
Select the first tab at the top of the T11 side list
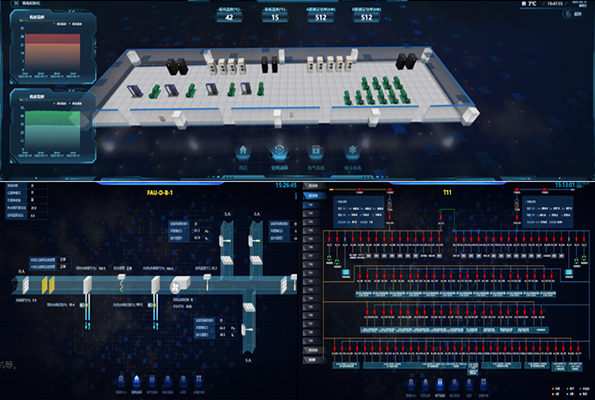pyautogui.click(x=312, y=186)
